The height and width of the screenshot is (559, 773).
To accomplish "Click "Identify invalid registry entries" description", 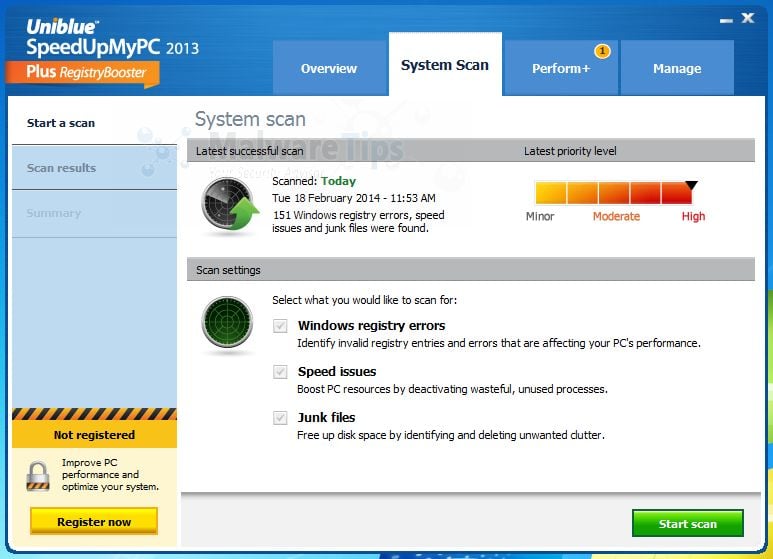I will coord(498,343).
